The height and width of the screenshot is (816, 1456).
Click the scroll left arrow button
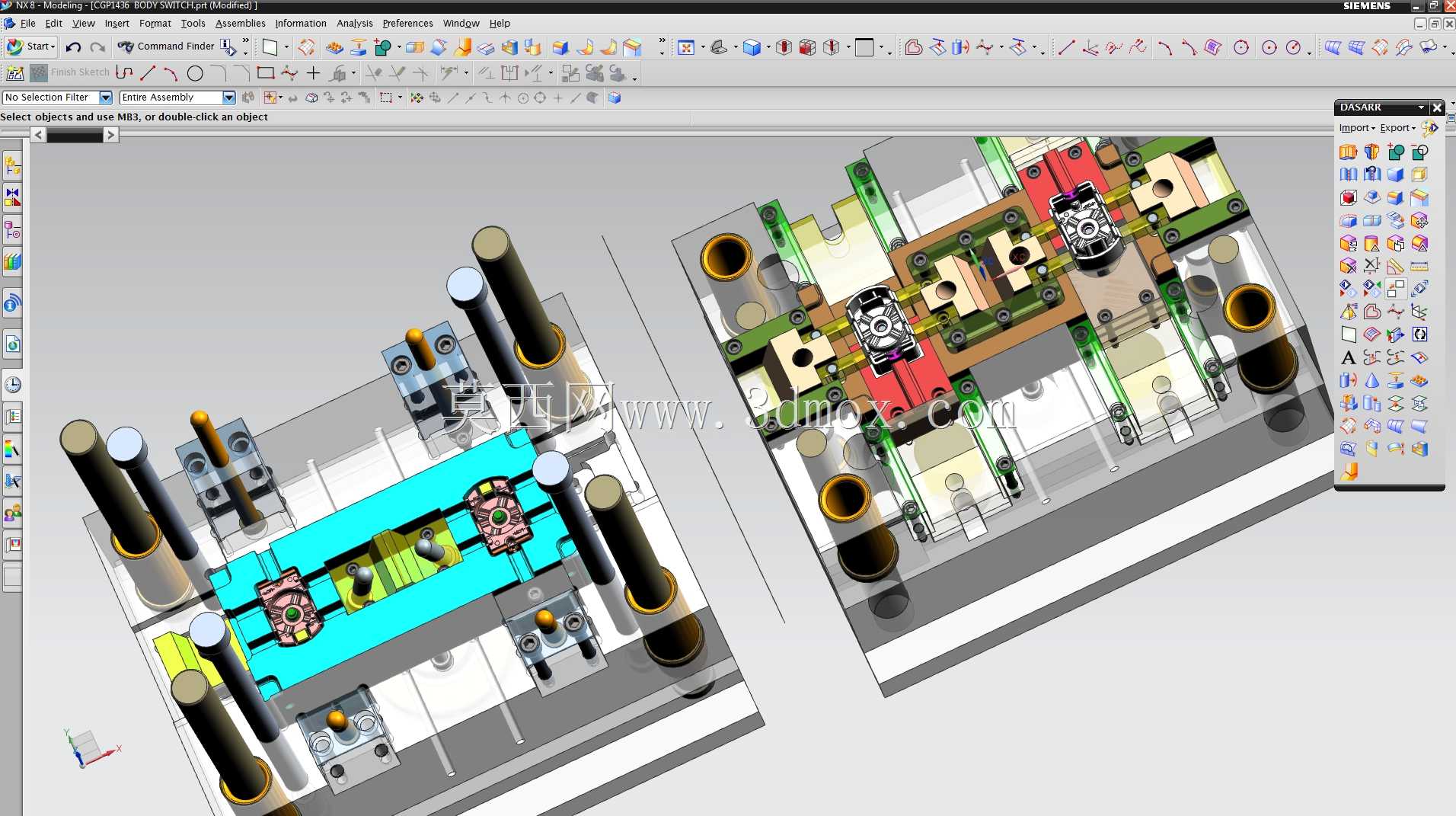coord(38,135)
